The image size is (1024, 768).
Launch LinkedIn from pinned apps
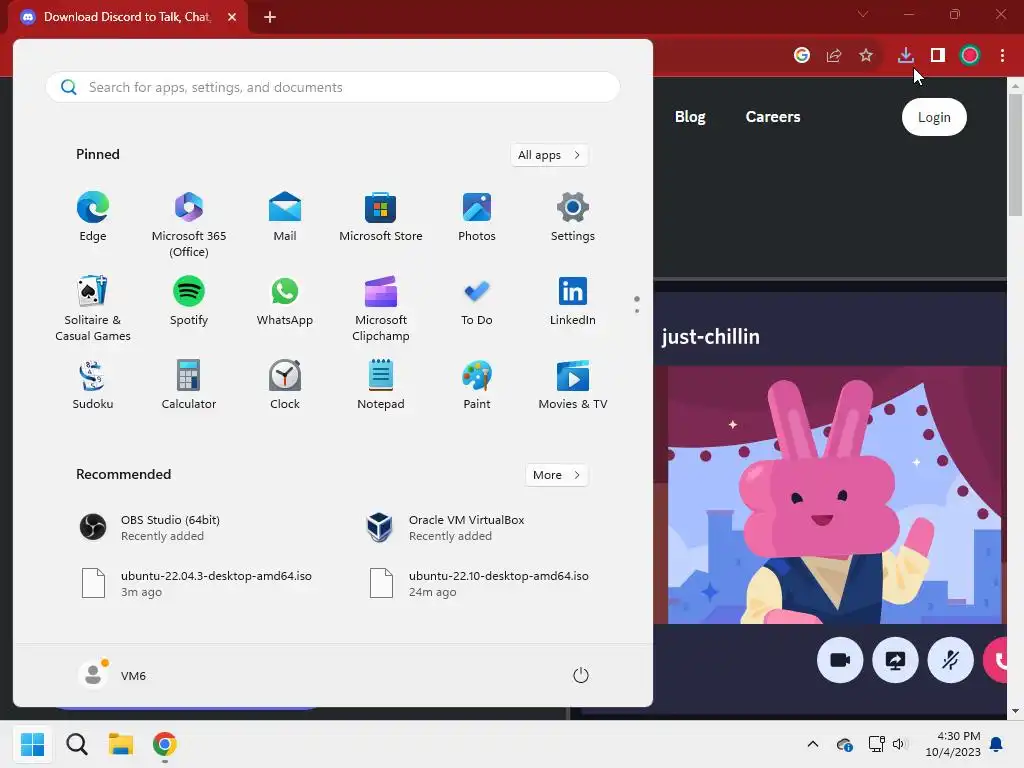pyautogui.click(x=573, y=301)
